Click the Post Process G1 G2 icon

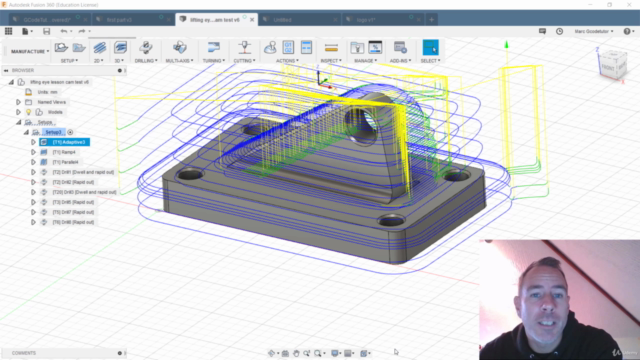click(x=288, y=47)
